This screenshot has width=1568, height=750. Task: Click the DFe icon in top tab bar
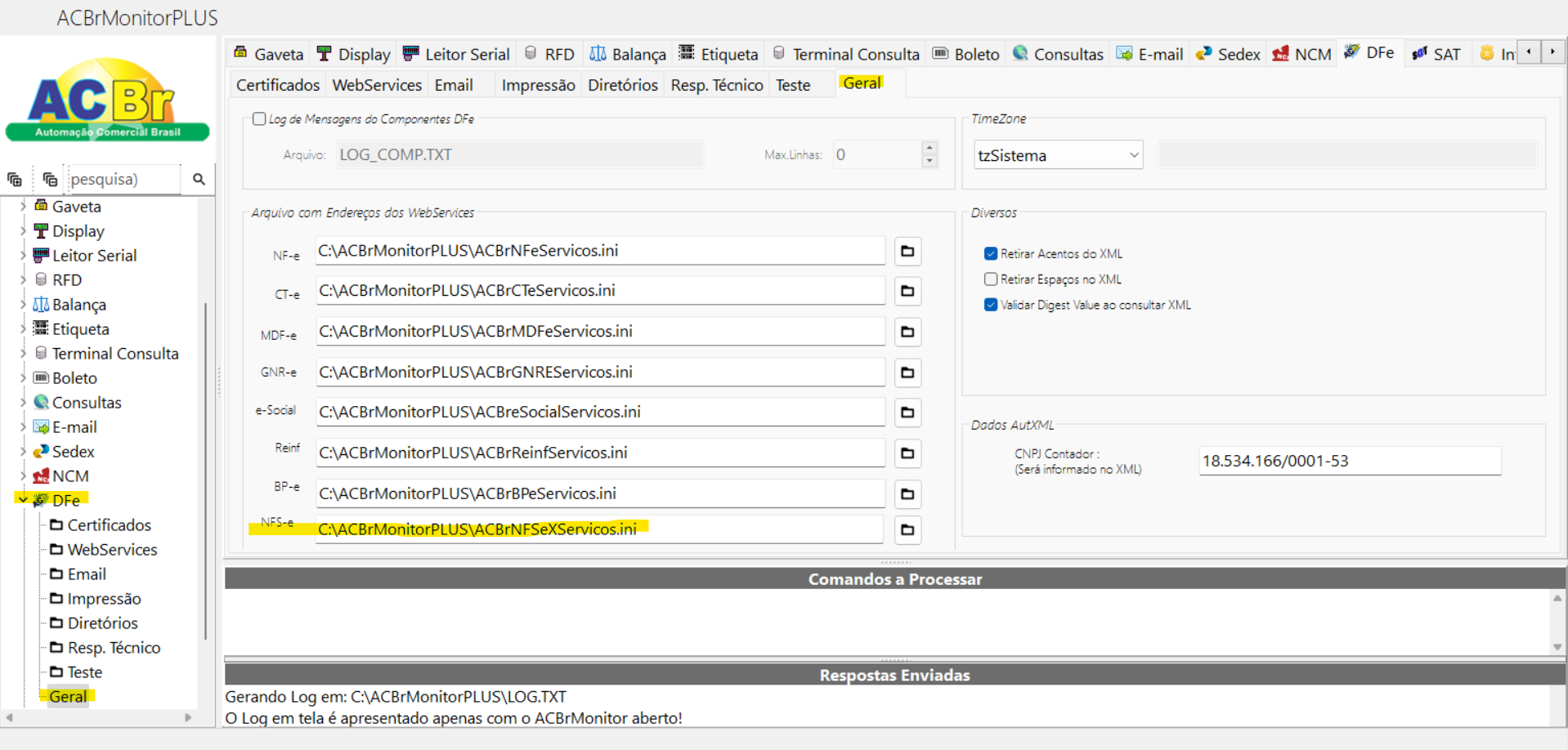pyautogui.click(x=1352, y=51)
